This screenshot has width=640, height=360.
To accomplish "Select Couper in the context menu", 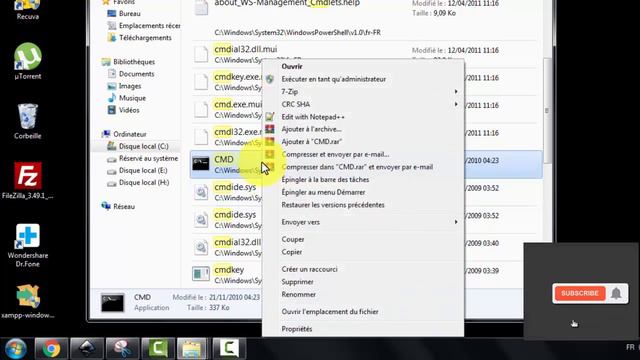I will click(293, 240).
